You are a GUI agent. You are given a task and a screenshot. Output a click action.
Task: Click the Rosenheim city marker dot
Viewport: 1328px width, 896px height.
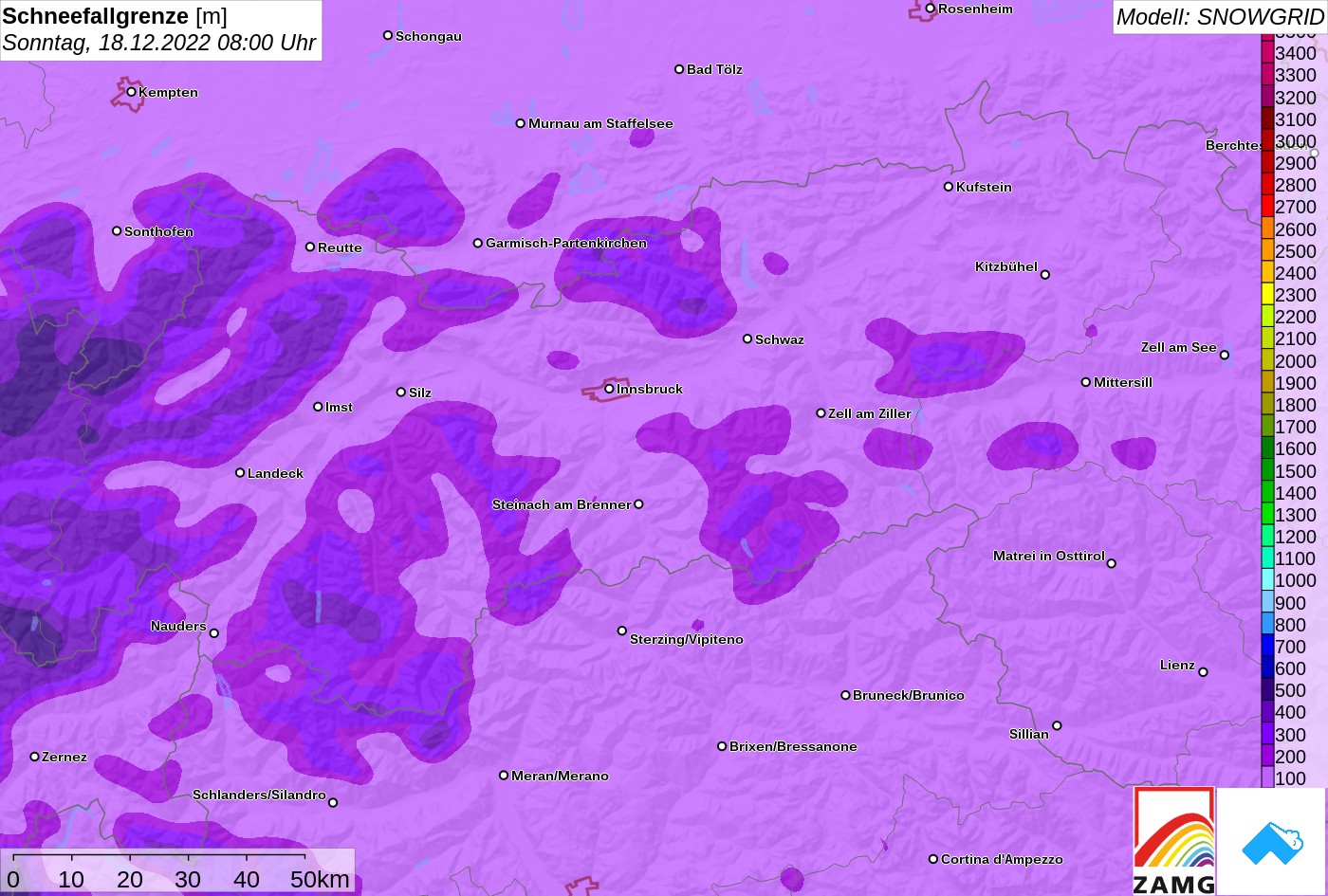point(931,9)
